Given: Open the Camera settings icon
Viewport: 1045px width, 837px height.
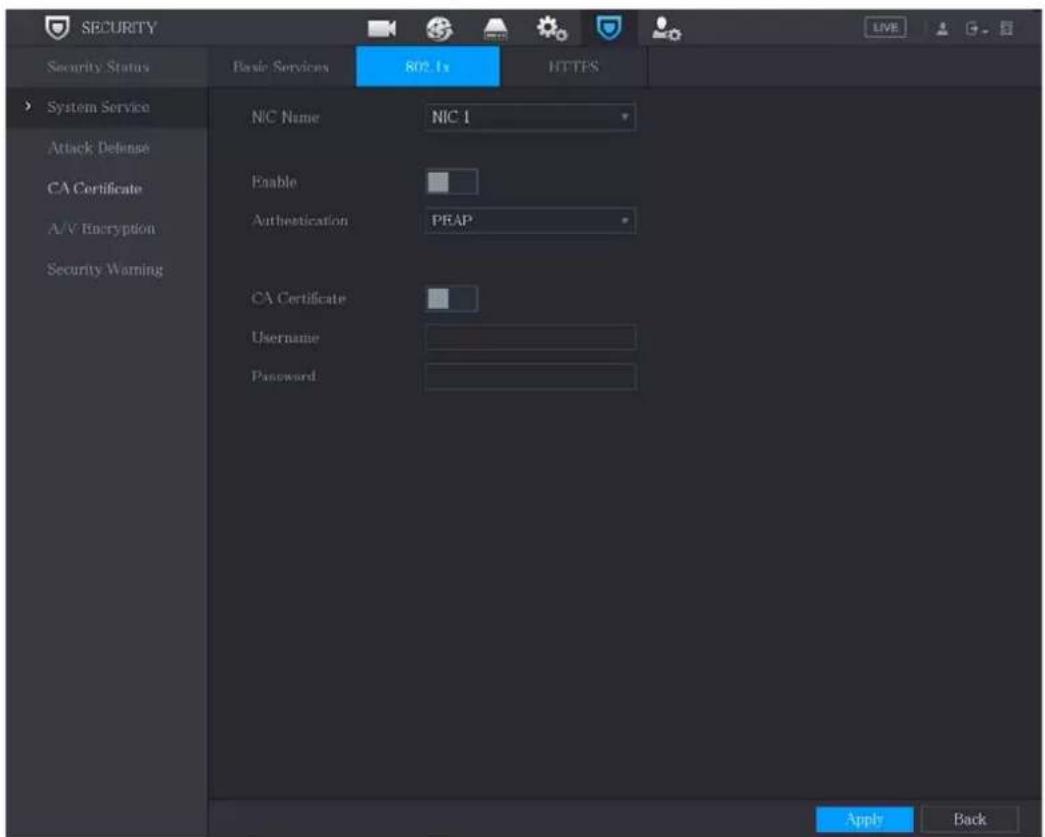Looking at the screenshot, I should coord(382,29).
